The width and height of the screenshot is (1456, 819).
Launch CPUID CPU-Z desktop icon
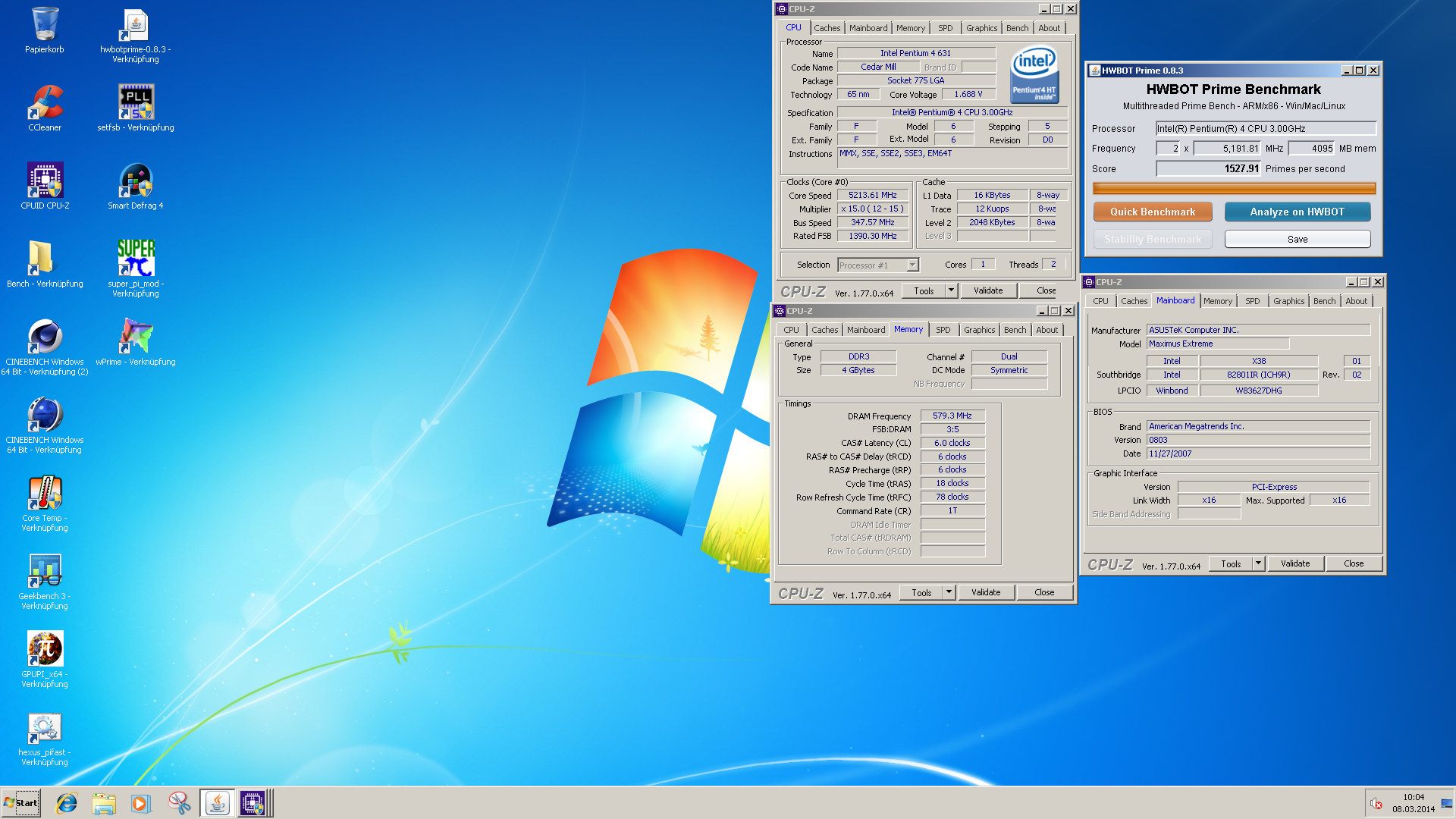point(45,187)
